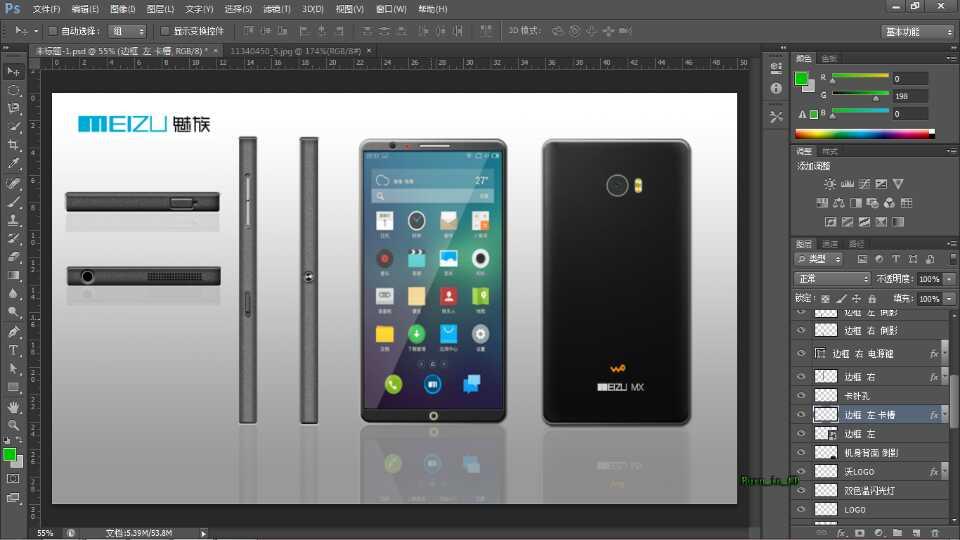Open the 正常 blend mode dropdown
Image resolution: width=960 pixels, height=540 pixels.
click(832, 279)
